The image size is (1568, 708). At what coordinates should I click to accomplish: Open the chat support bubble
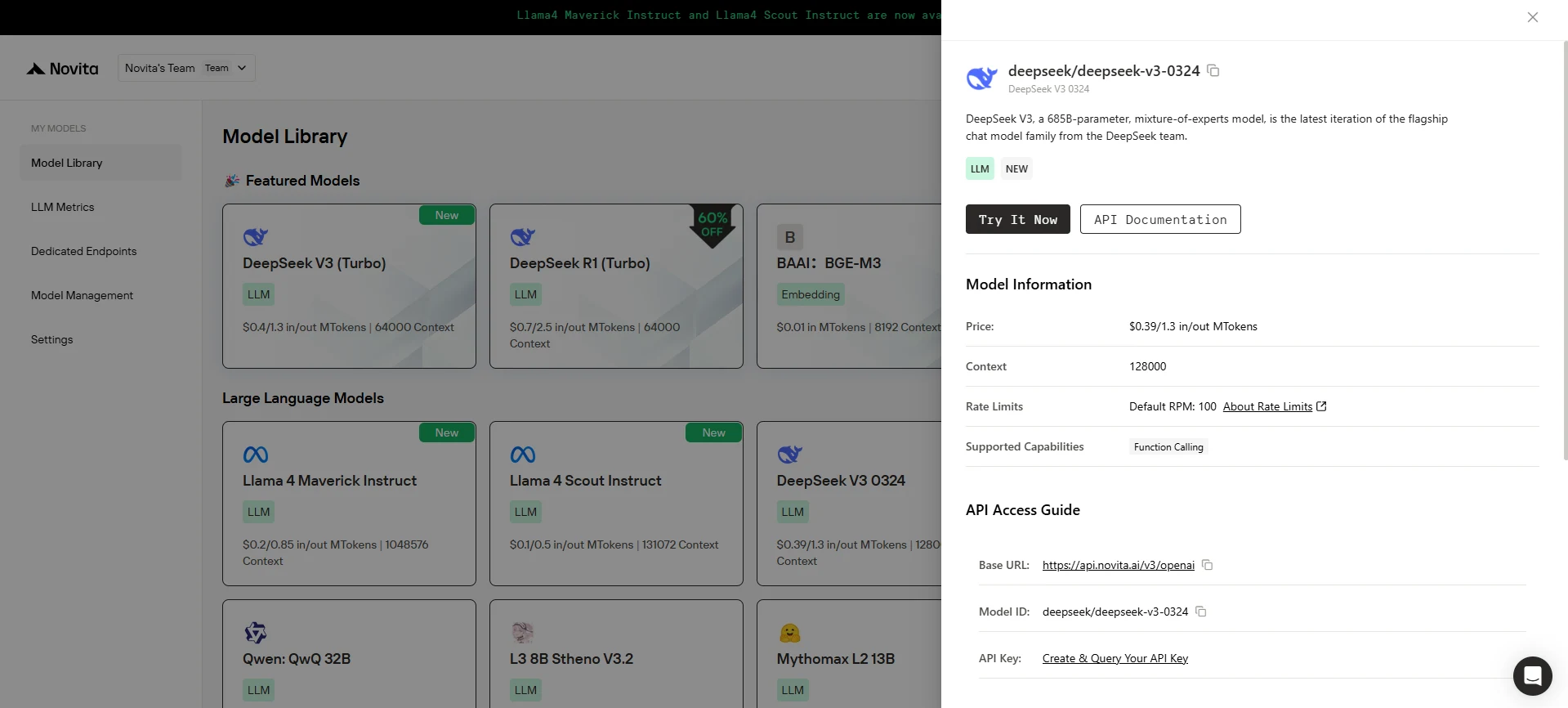pos(1532,675)
